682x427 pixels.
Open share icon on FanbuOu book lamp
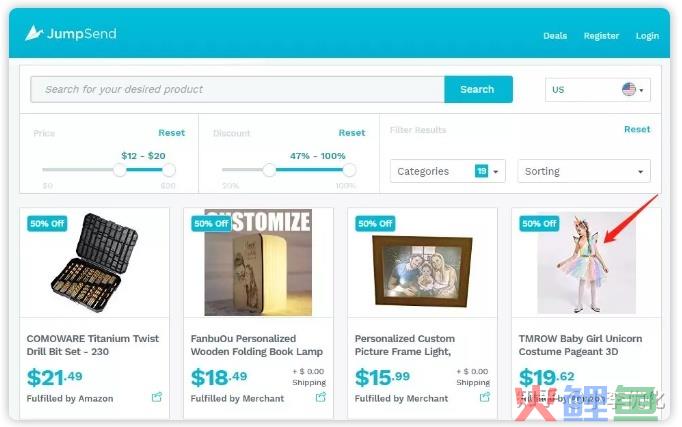[321, 397]
